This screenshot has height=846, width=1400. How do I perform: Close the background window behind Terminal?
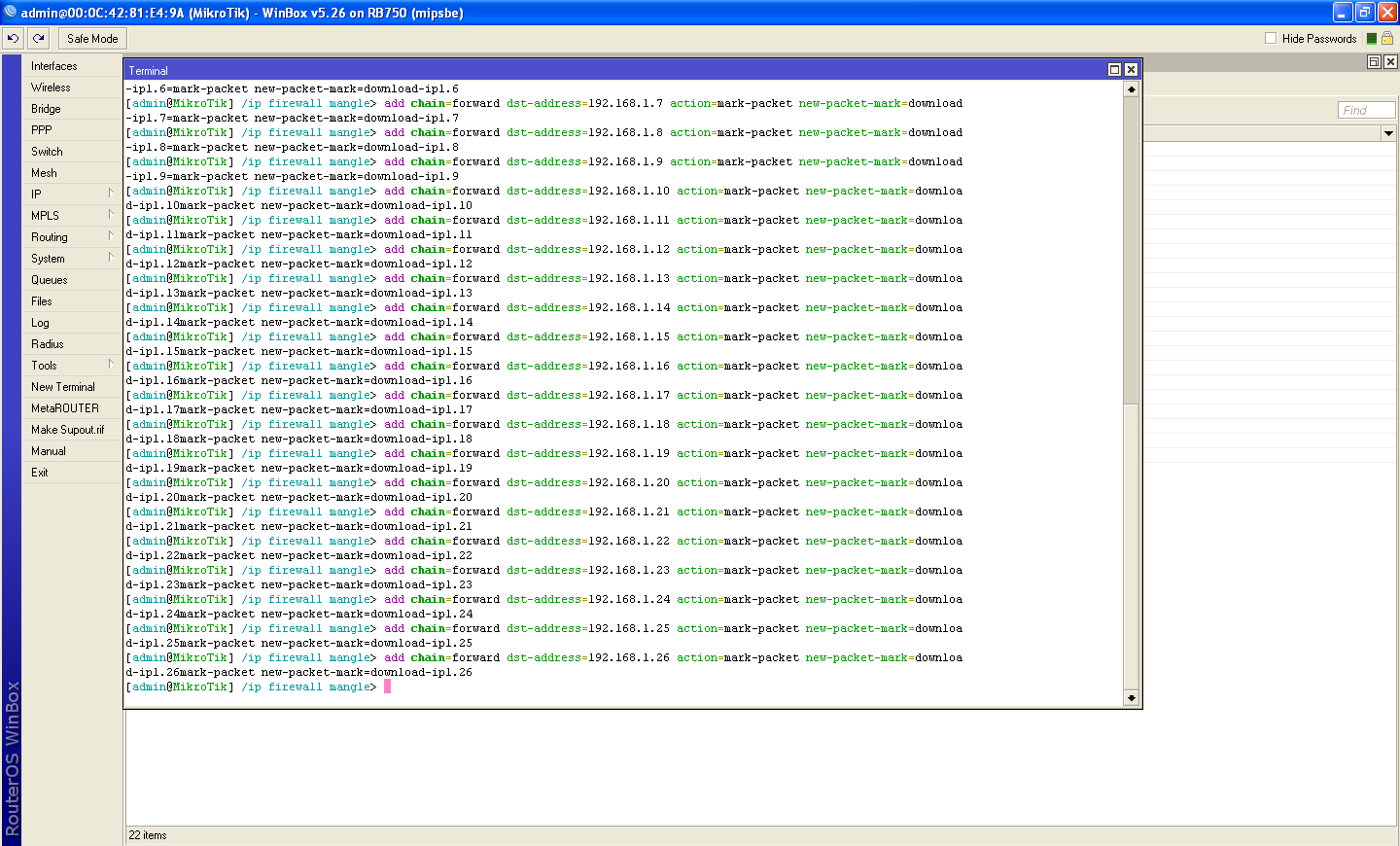[x=1390, y=61]
